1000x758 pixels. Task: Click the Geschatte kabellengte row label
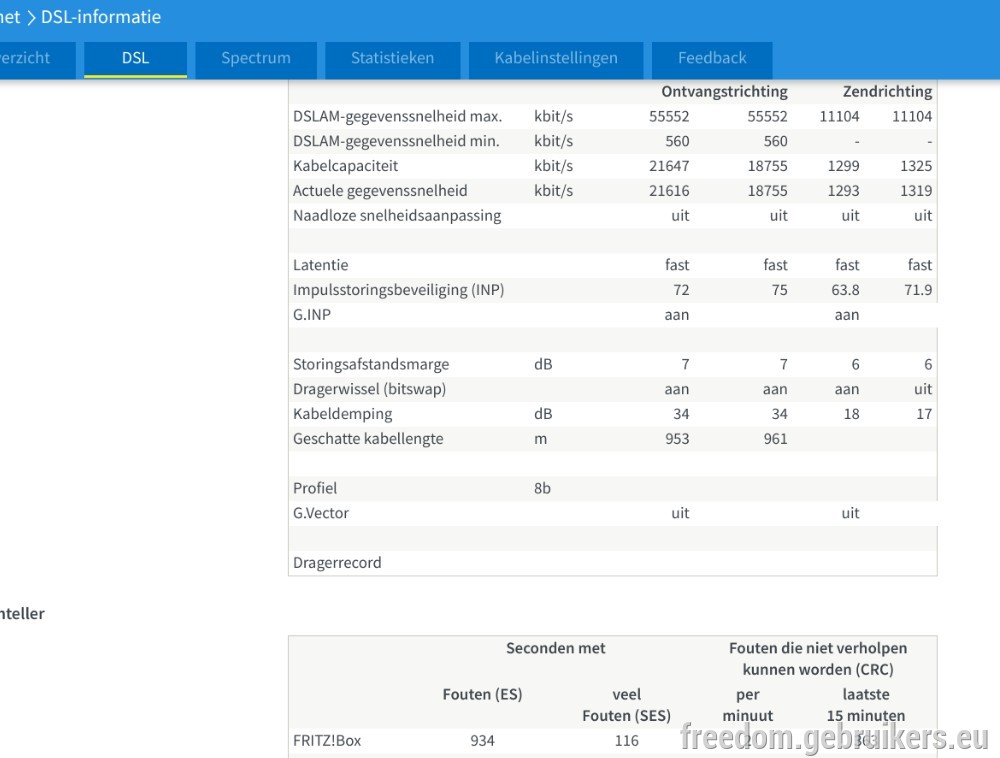pyautogui.click(x=368, y=439)
